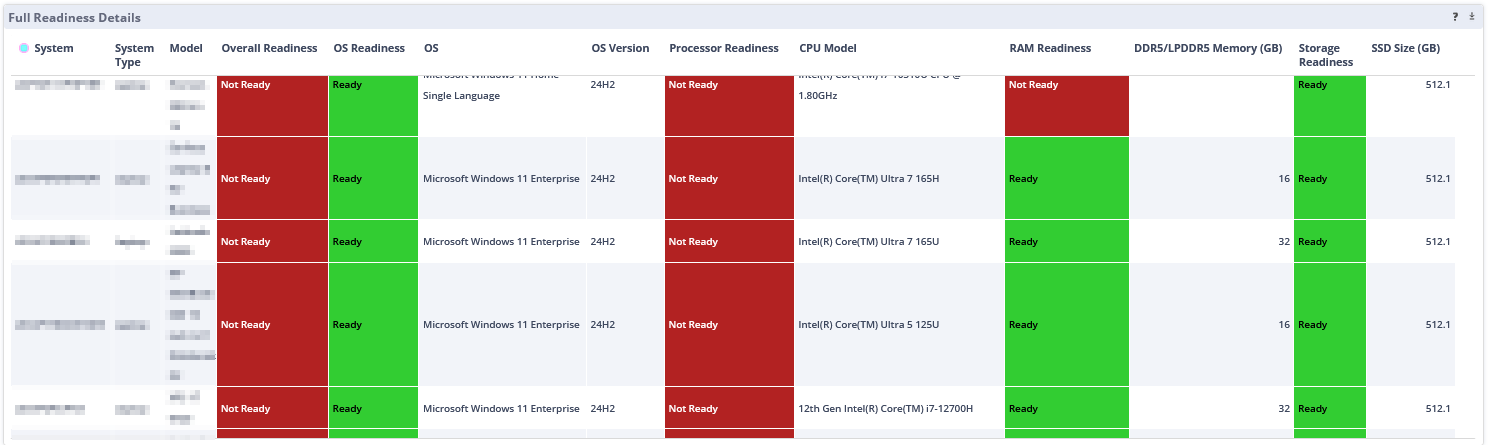This screenshot has width=1488, height=445.
Task: Click the Full Readiness Details panel title
Action: (x=74, y=18)
